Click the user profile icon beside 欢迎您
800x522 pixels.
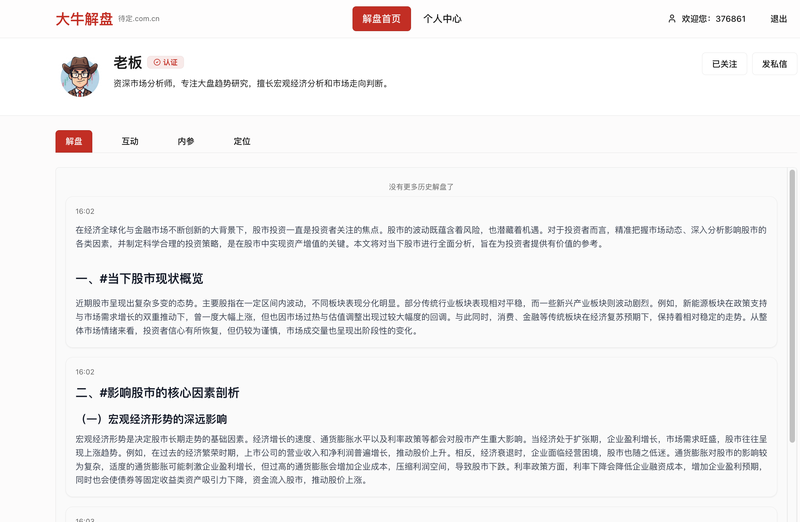click(x=672, y=19)
